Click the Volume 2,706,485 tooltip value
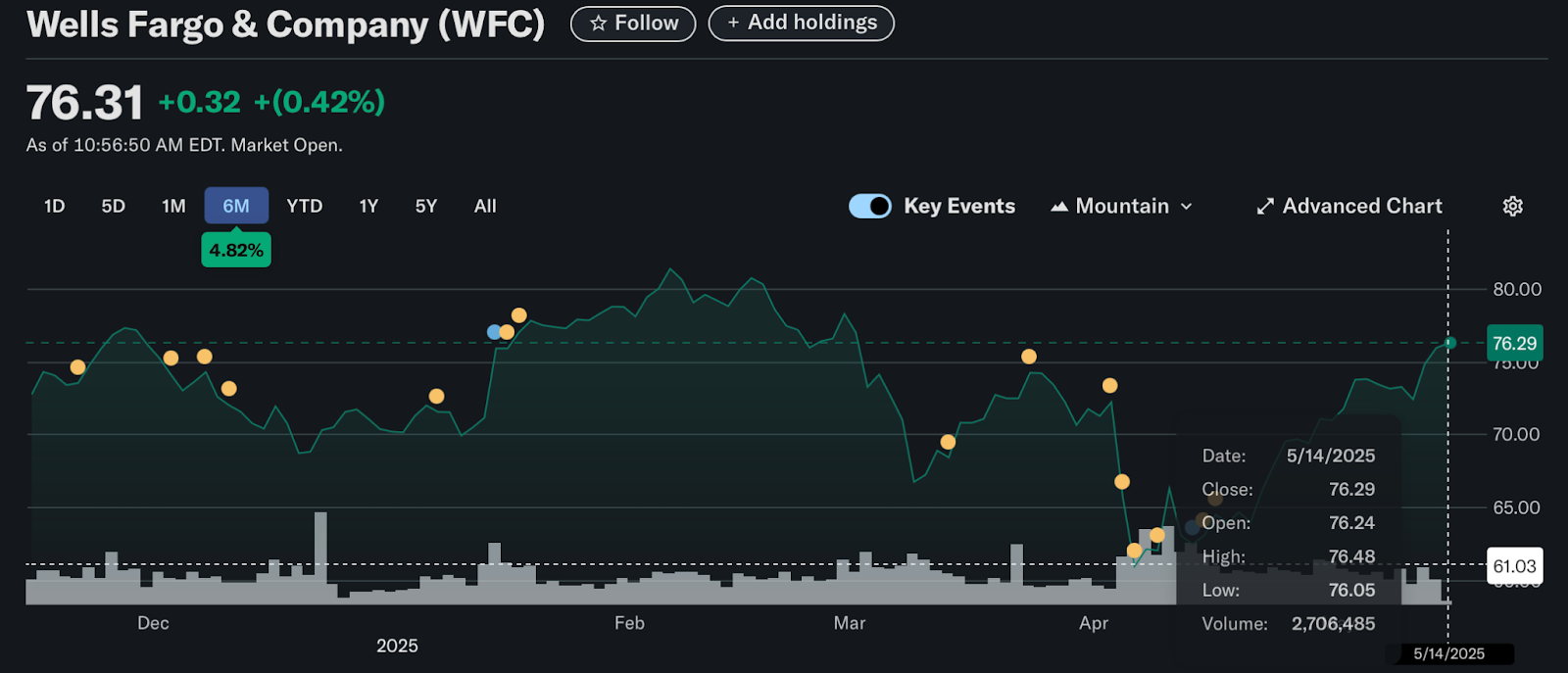1568x673 pixels. click(1333, 624)
